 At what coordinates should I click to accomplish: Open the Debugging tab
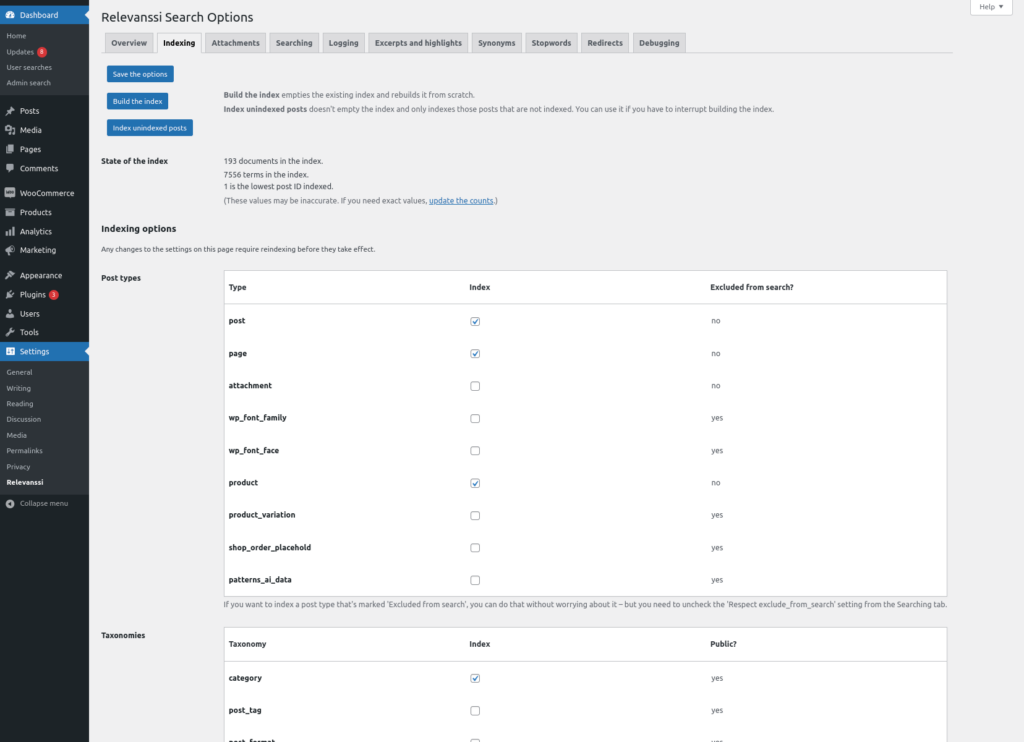click(659, 43)
